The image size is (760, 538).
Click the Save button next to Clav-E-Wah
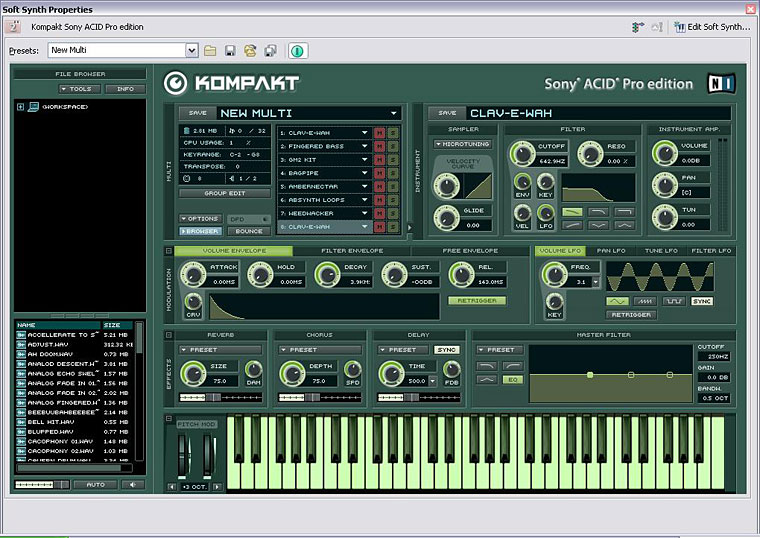[447, 113]
